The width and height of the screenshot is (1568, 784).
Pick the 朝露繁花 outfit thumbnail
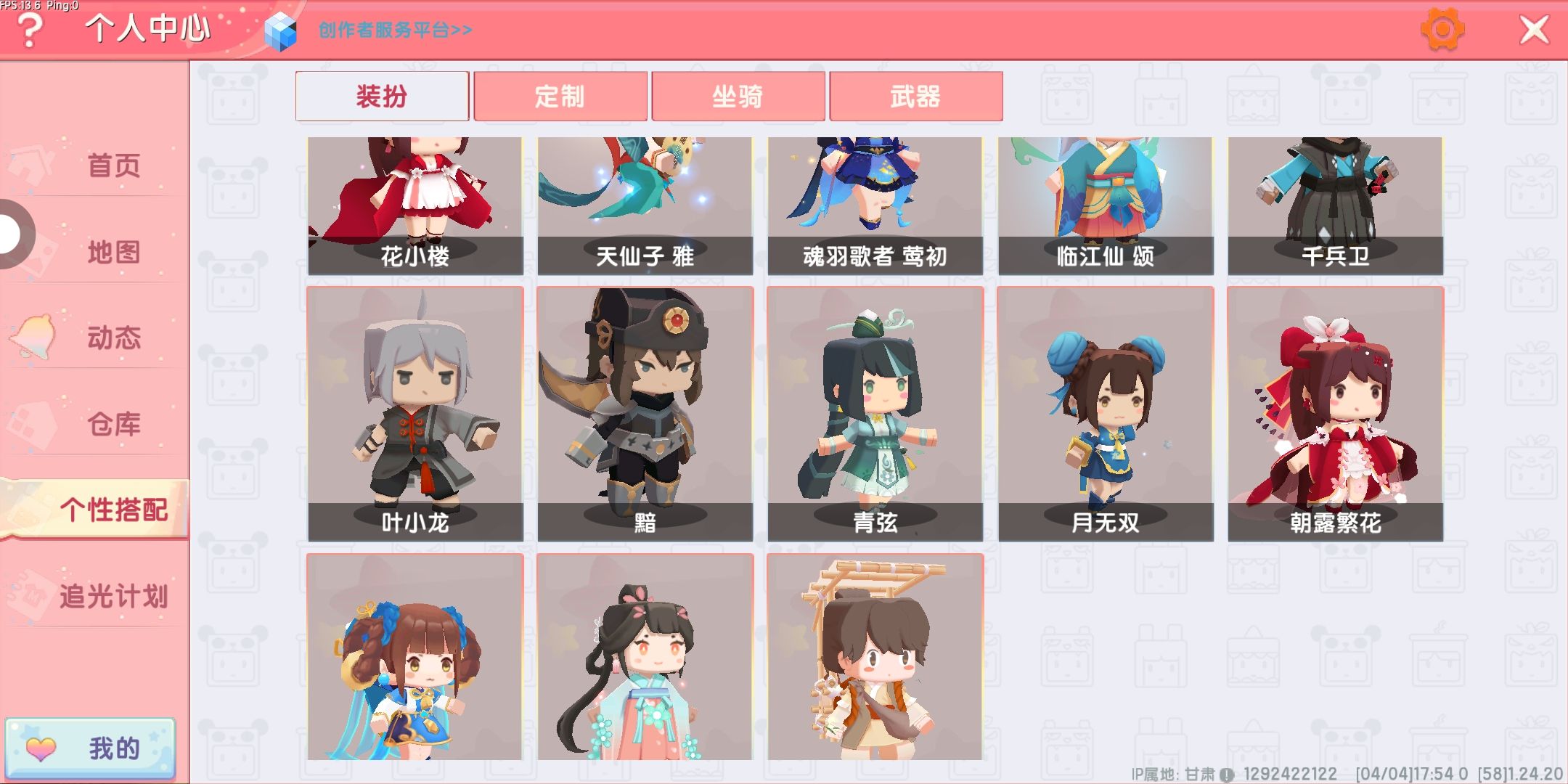click(x=1336, y=414)
